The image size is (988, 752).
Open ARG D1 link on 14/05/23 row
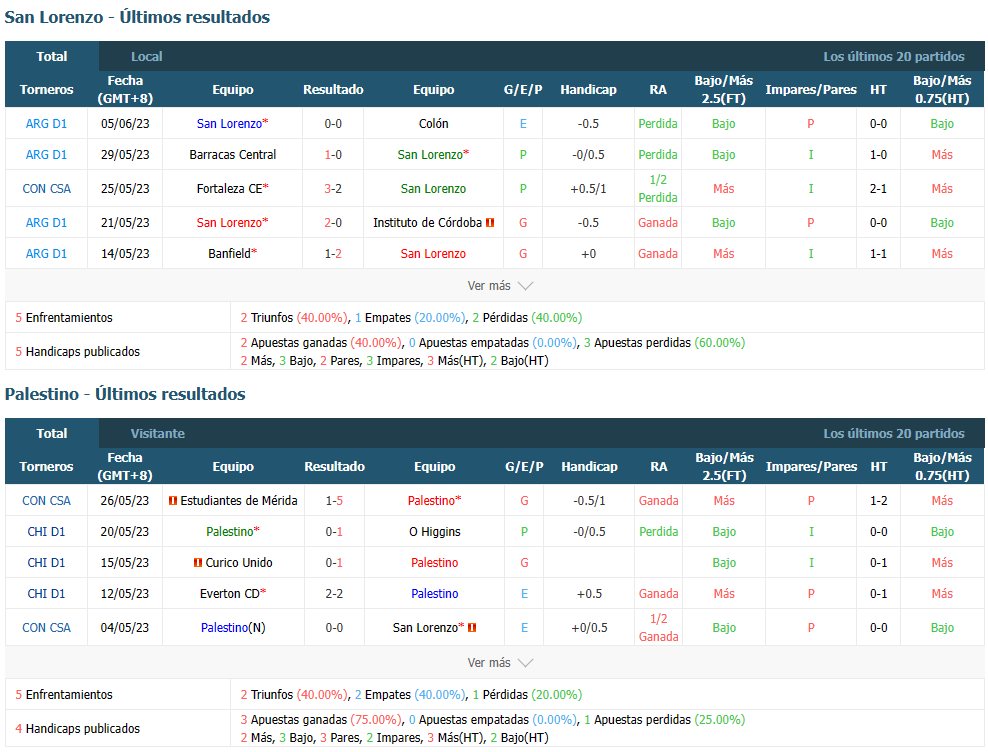[46, 253]
